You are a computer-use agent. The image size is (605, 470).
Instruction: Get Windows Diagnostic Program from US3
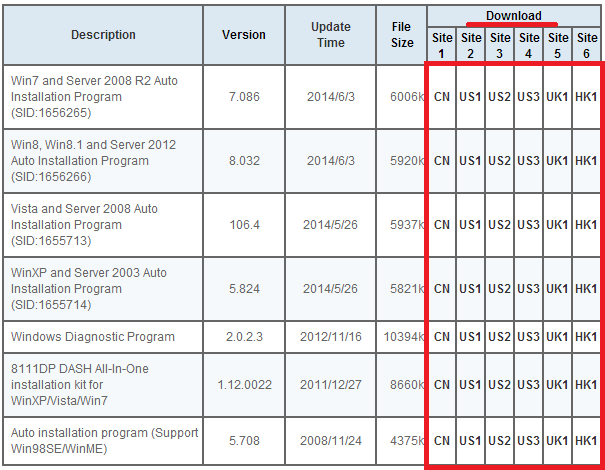[x=528, y=337]
